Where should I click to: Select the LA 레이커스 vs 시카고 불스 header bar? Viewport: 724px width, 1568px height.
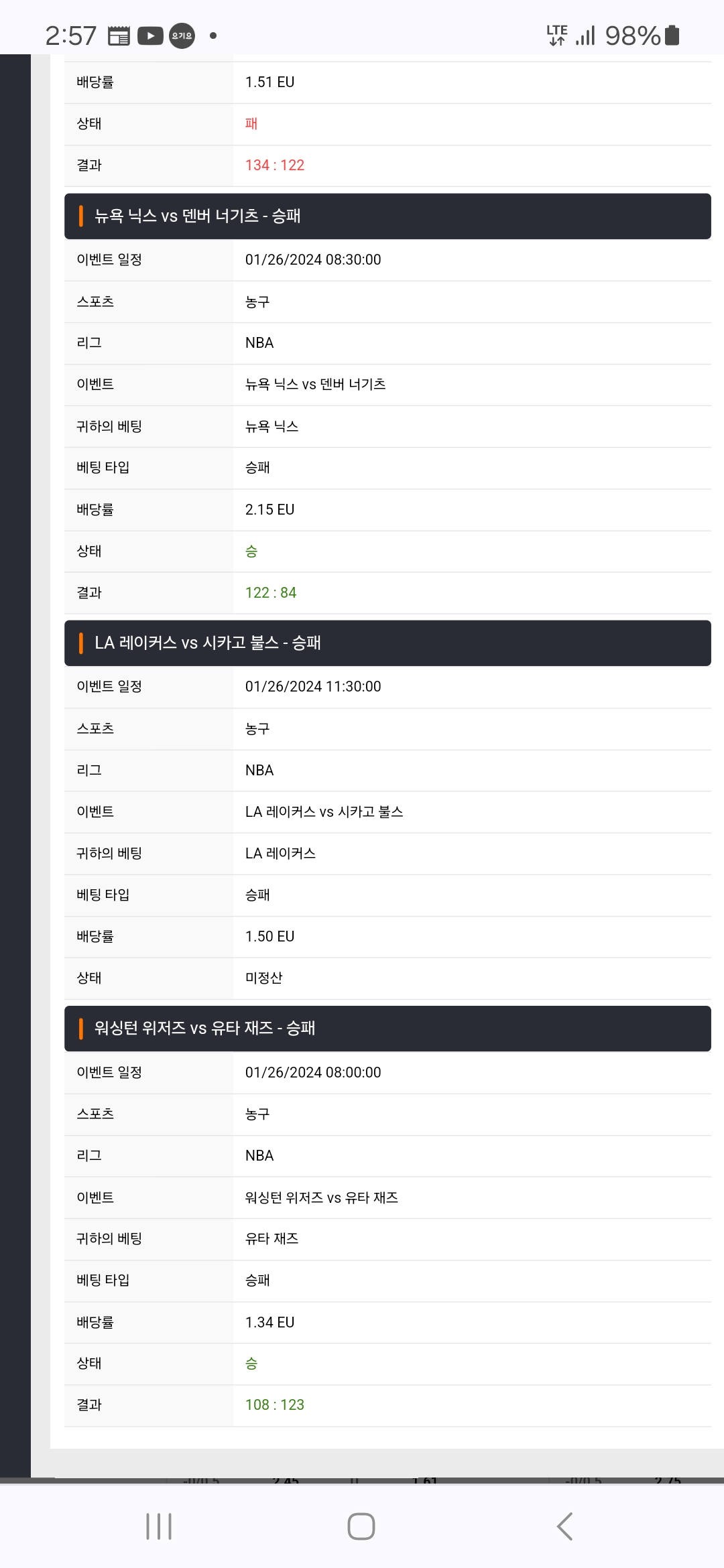pyautogui.click(x=387, y=643)
